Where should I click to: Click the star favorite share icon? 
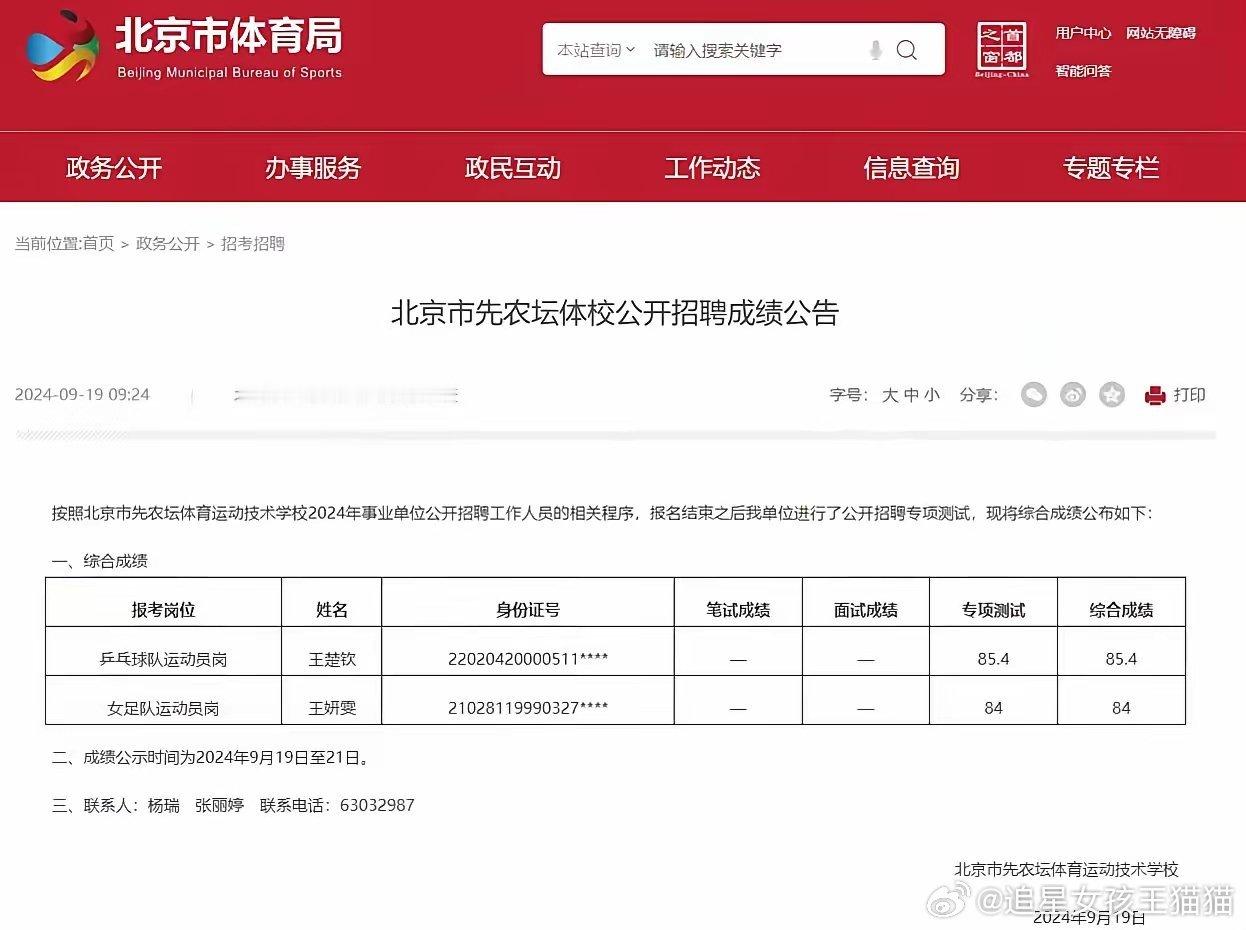pos(1112,395)
